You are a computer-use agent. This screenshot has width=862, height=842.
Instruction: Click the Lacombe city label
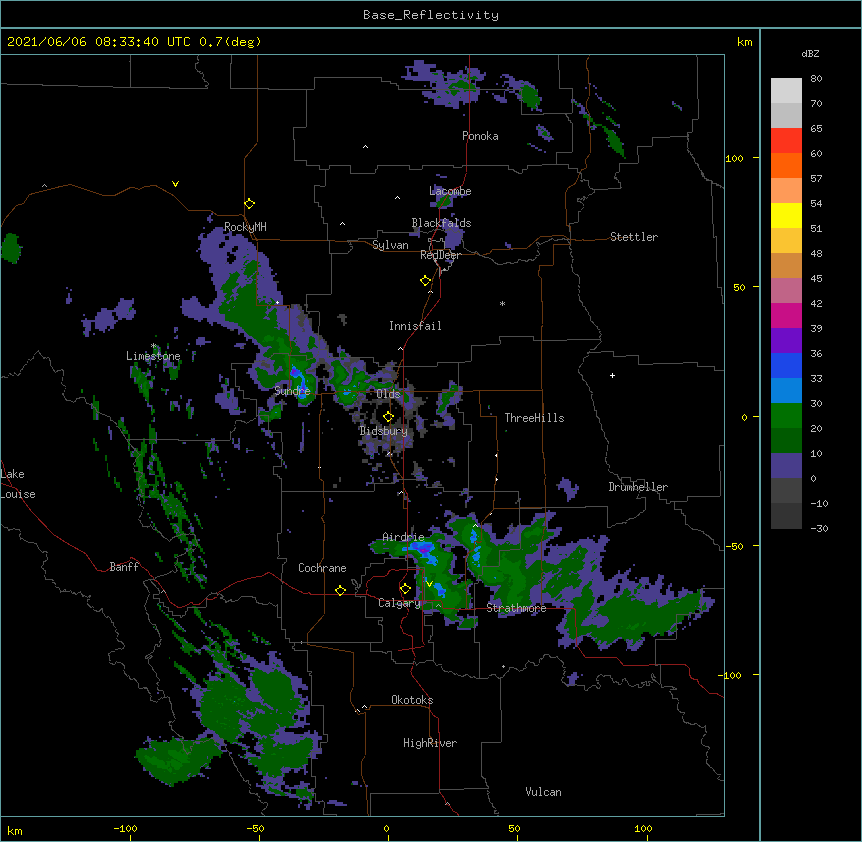450,191
